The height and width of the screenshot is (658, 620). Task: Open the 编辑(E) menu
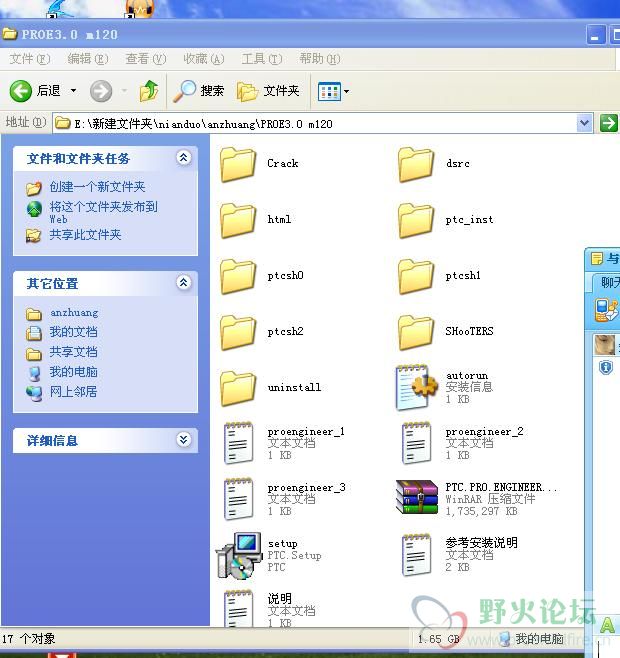tap(88, 59)
